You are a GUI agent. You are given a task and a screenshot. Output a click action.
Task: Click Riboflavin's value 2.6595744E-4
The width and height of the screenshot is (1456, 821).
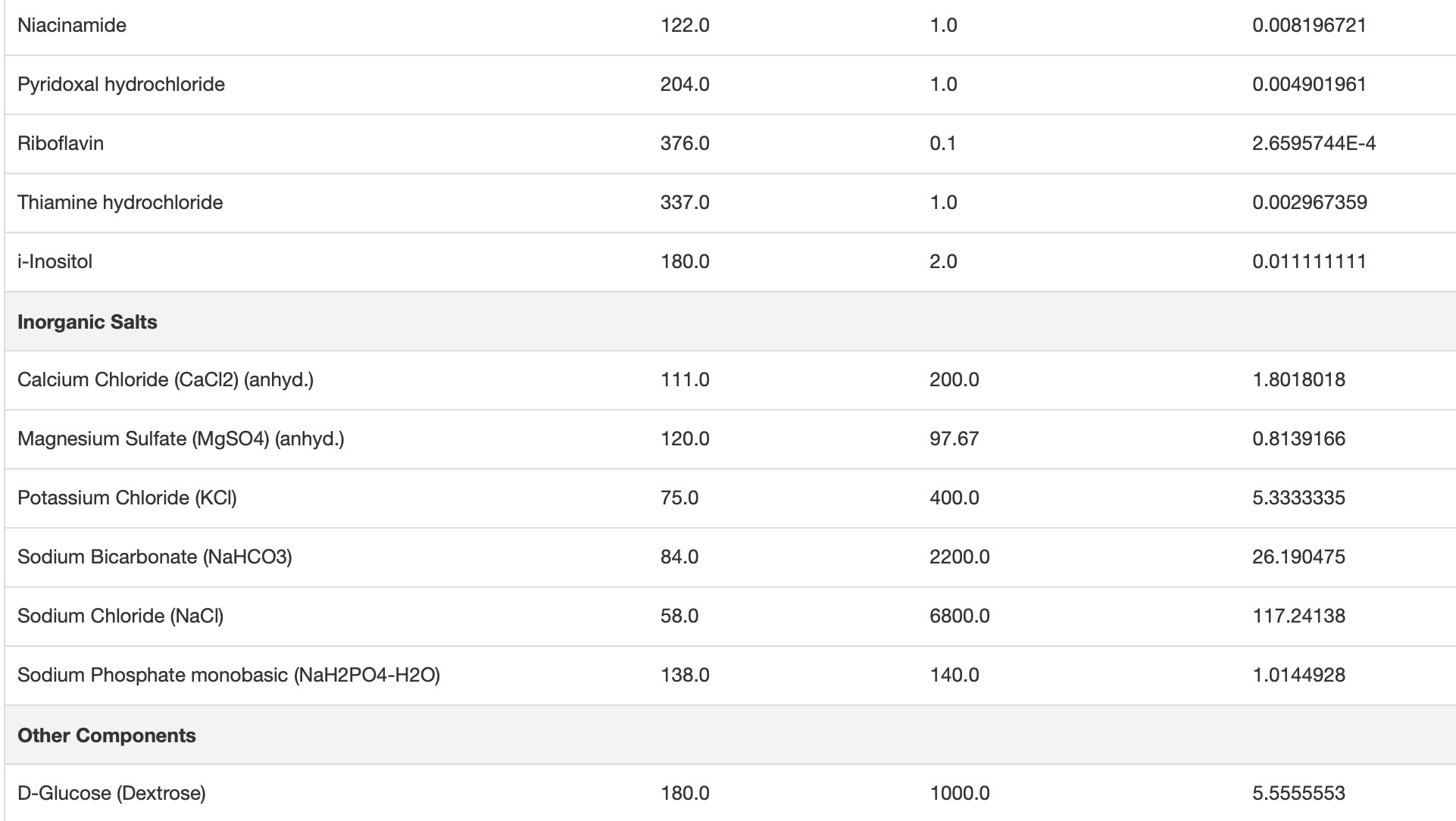[1314, 143]
